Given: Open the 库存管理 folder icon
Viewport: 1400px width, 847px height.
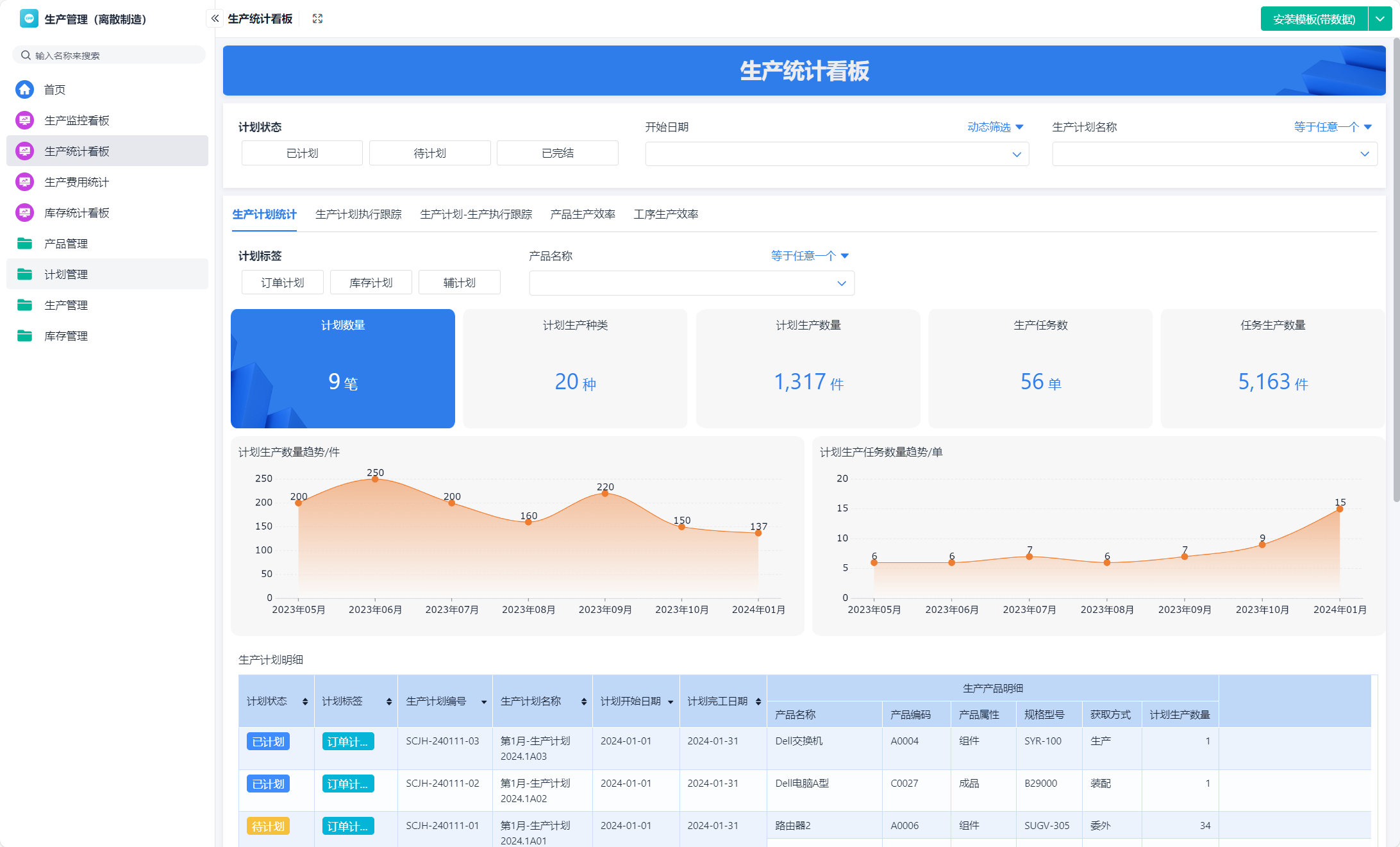Looking at the screenshot, I should (x=24, y=336).
